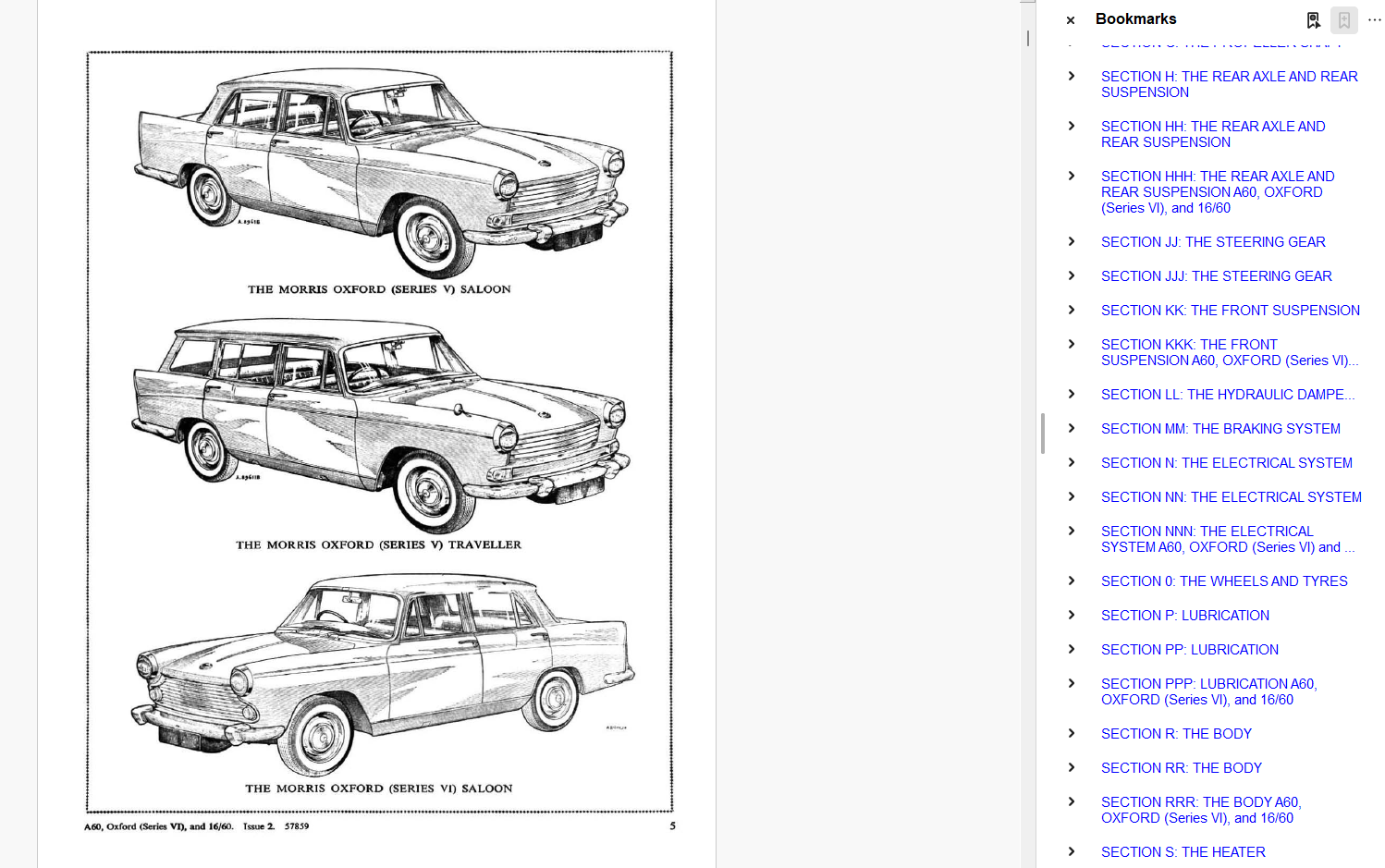Click footer text 'A60, Oxford (Series VI), and 16/60.'
The height and width of the screenshot is (868, 1385).
coord(158,826)
